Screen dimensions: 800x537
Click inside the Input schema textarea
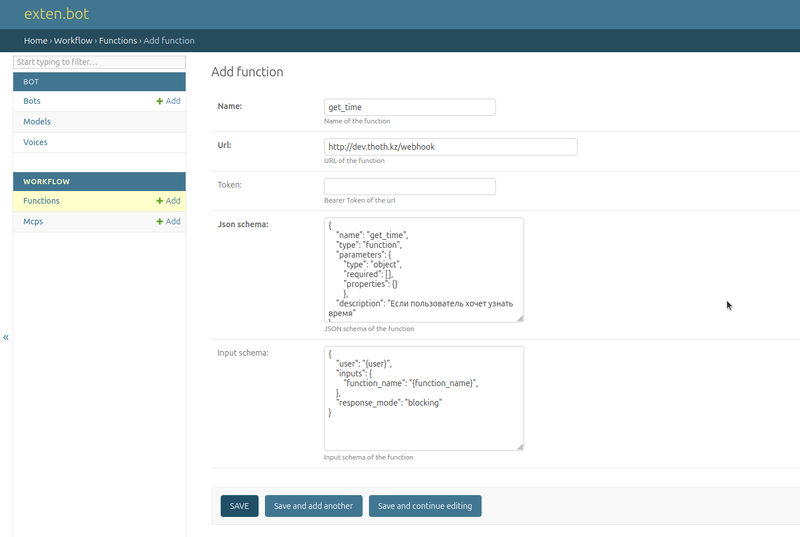pyautogui.click(x=423, y=398)
